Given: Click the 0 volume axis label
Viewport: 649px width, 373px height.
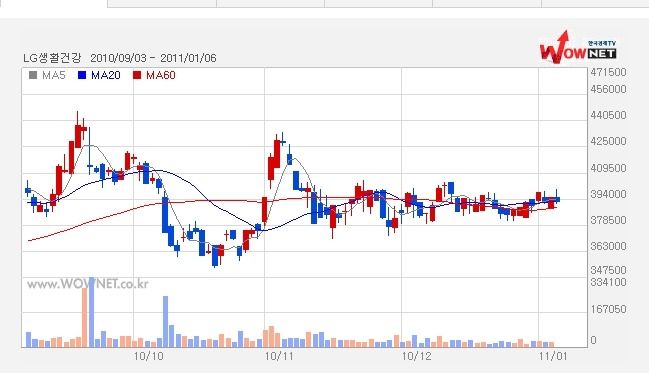Looking at the screenshot, I should coord(594,340).
